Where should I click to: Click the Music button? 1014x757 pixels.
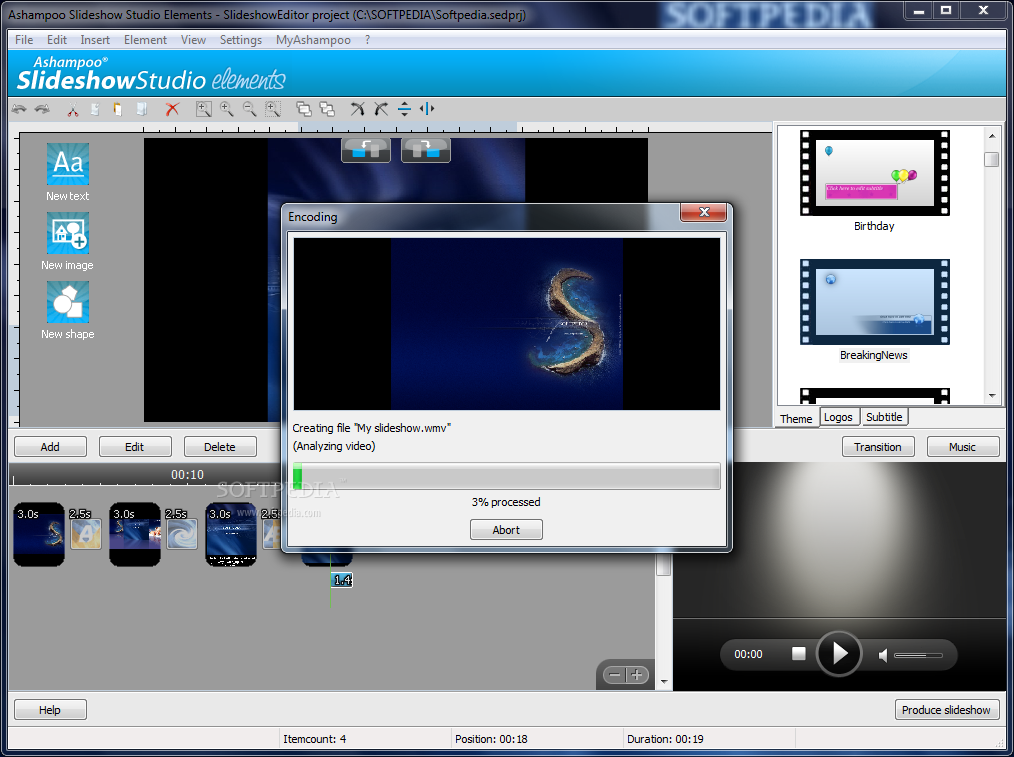coord(962,447)
